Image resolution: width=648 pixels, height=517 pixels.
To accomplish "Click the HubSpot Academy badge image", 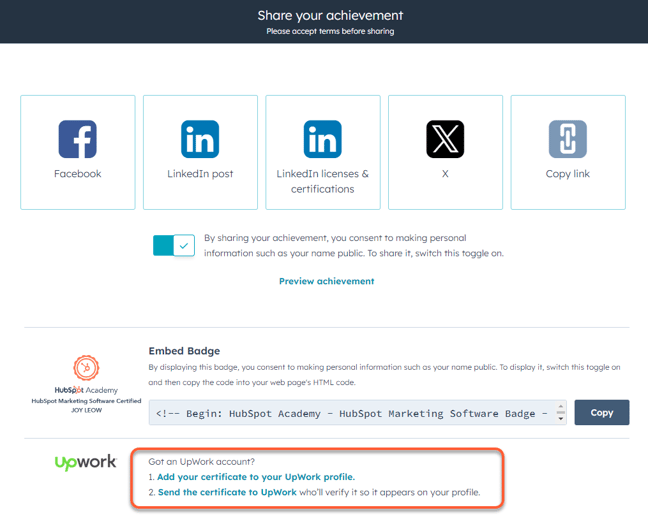I will (86, 367).
